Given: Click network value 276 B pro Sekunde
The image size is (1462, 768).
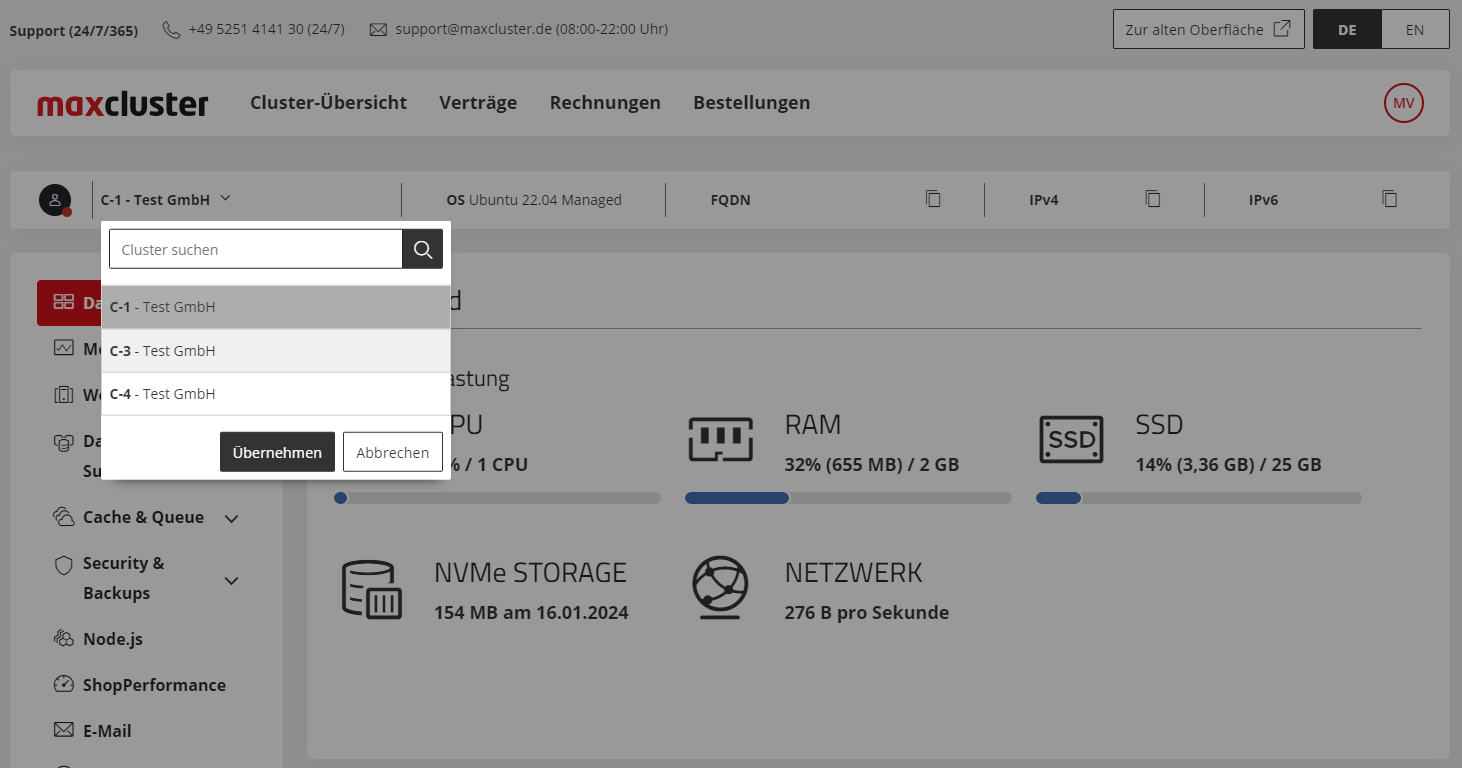Looking at the screenshot, I should click(x=867, y=613).
